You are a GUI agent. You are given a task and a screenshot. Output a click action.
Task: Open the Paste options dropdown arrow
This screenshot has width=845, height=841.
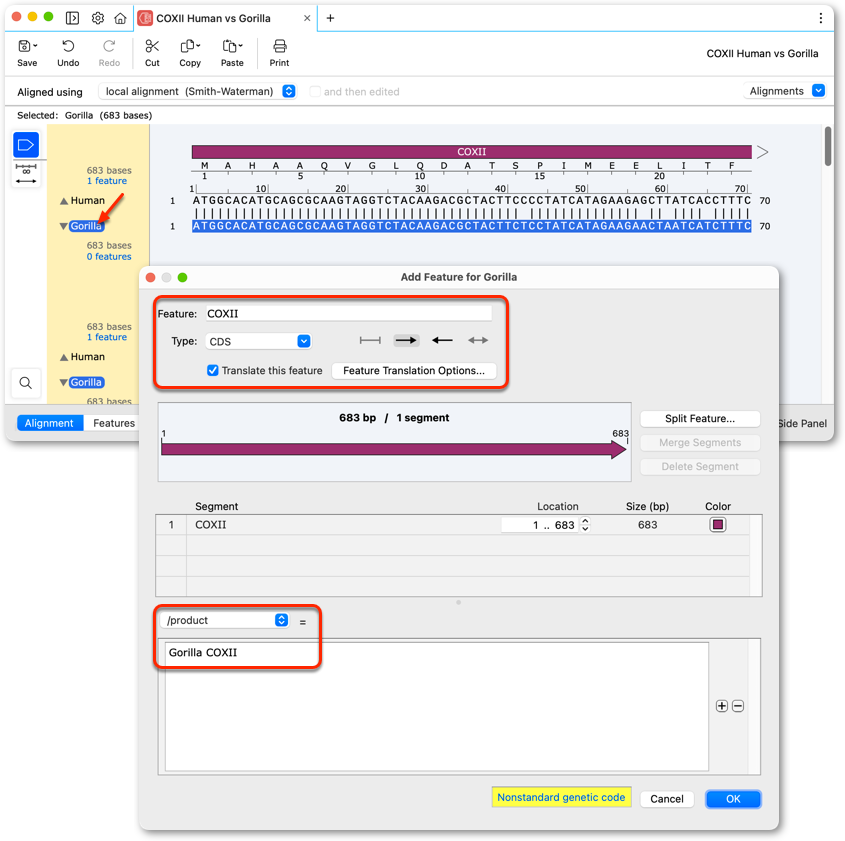pos(240,46)
